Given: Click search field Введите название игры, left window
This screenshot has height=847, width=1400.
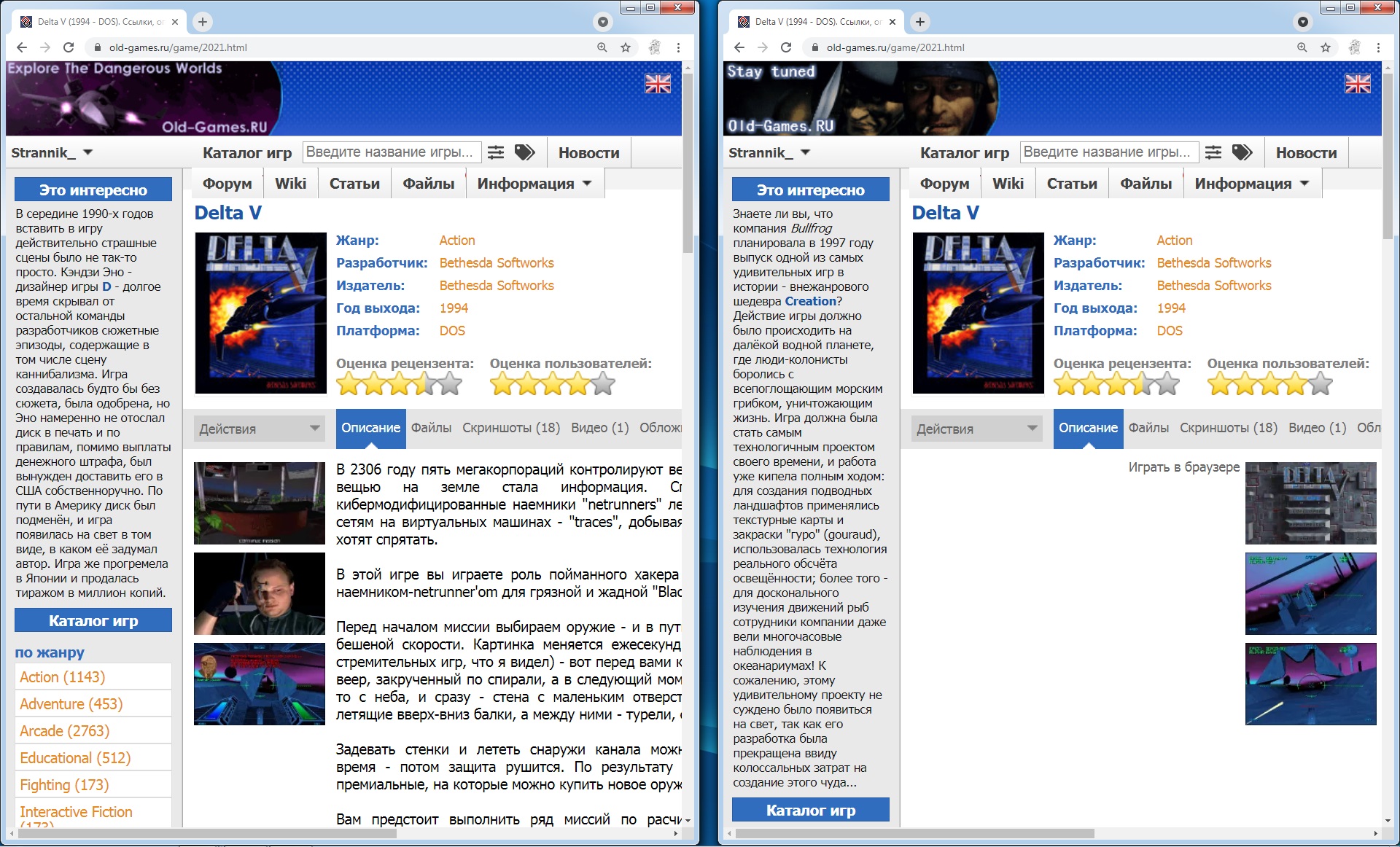Looking at the screenshot, I should [x=391, y=152].
